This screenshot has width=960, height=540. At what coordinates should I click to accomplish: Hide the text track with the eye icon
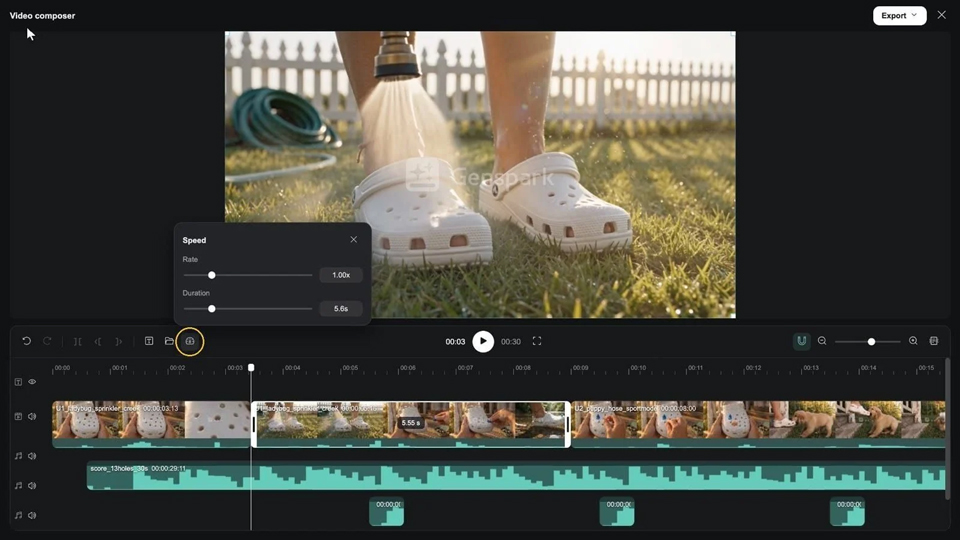pos(32,382)
